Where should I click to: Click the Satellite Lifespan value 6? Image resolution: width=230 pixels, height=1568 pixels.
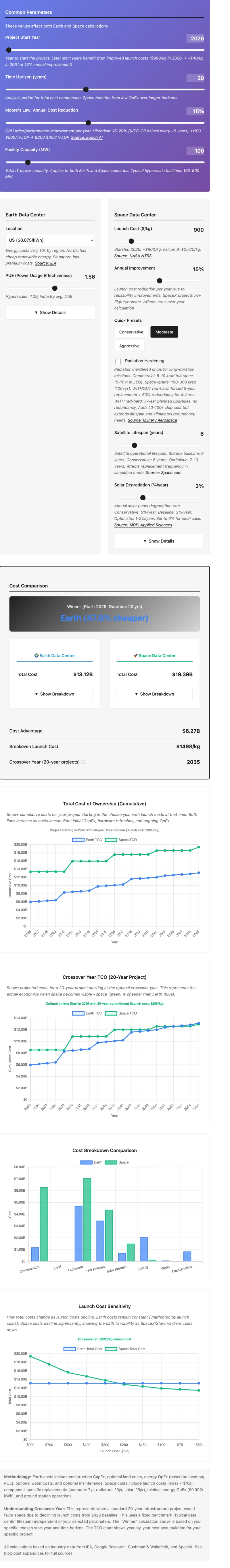point(202,434)
